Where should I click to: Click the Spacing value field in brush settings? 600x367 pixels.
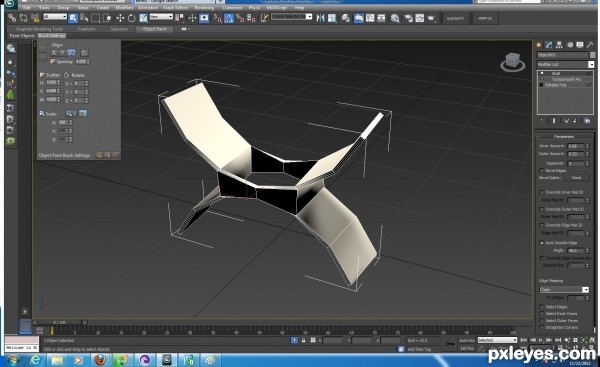point(81,61)
